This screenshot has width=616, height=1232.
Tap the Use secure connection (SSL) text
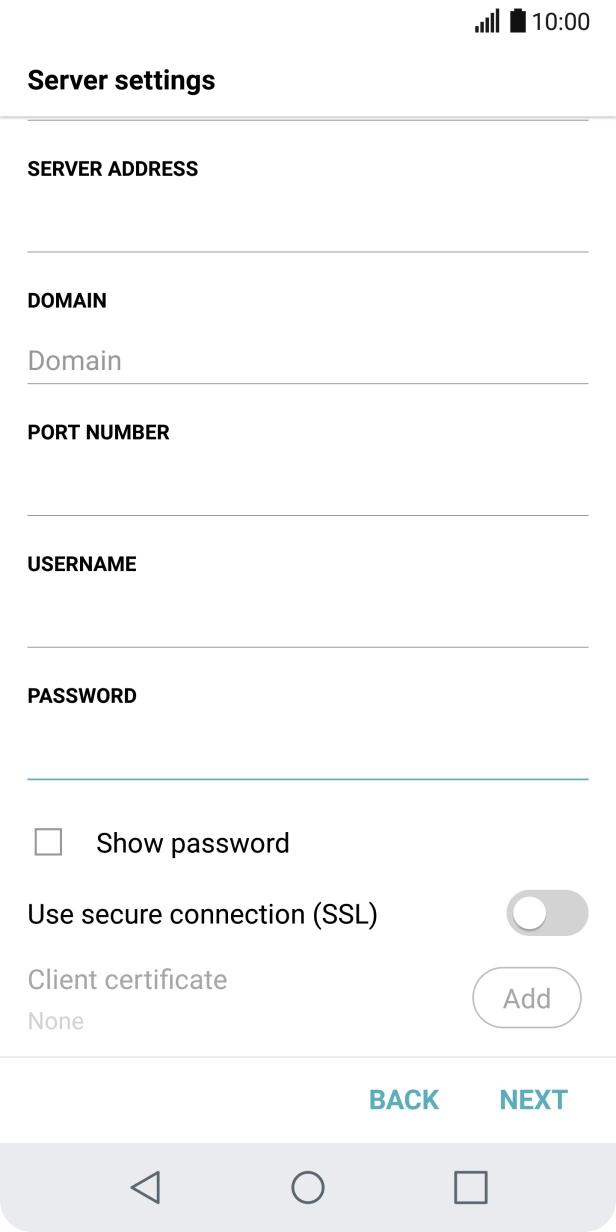click(202, 914)
